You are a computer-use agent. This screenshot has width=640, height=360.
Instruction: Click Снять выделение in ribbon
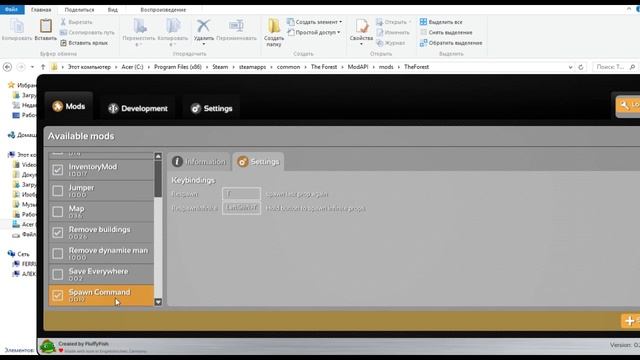pos(446,32)
